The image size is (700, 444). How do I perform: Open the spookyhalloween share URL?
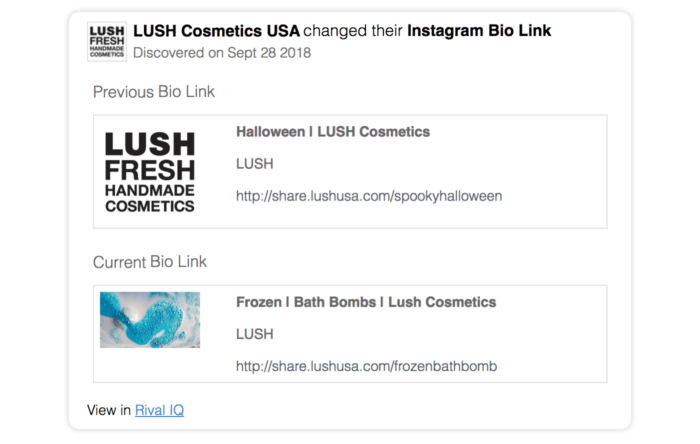coord(368,196)
